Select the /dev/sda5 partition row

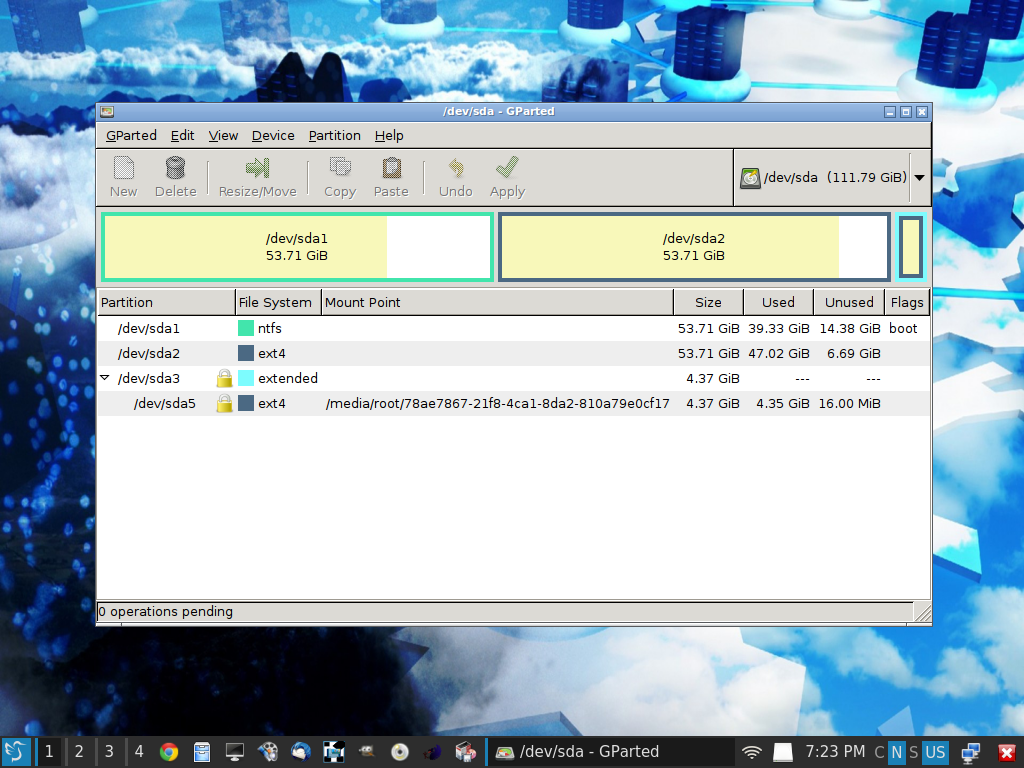pos(513,403)
